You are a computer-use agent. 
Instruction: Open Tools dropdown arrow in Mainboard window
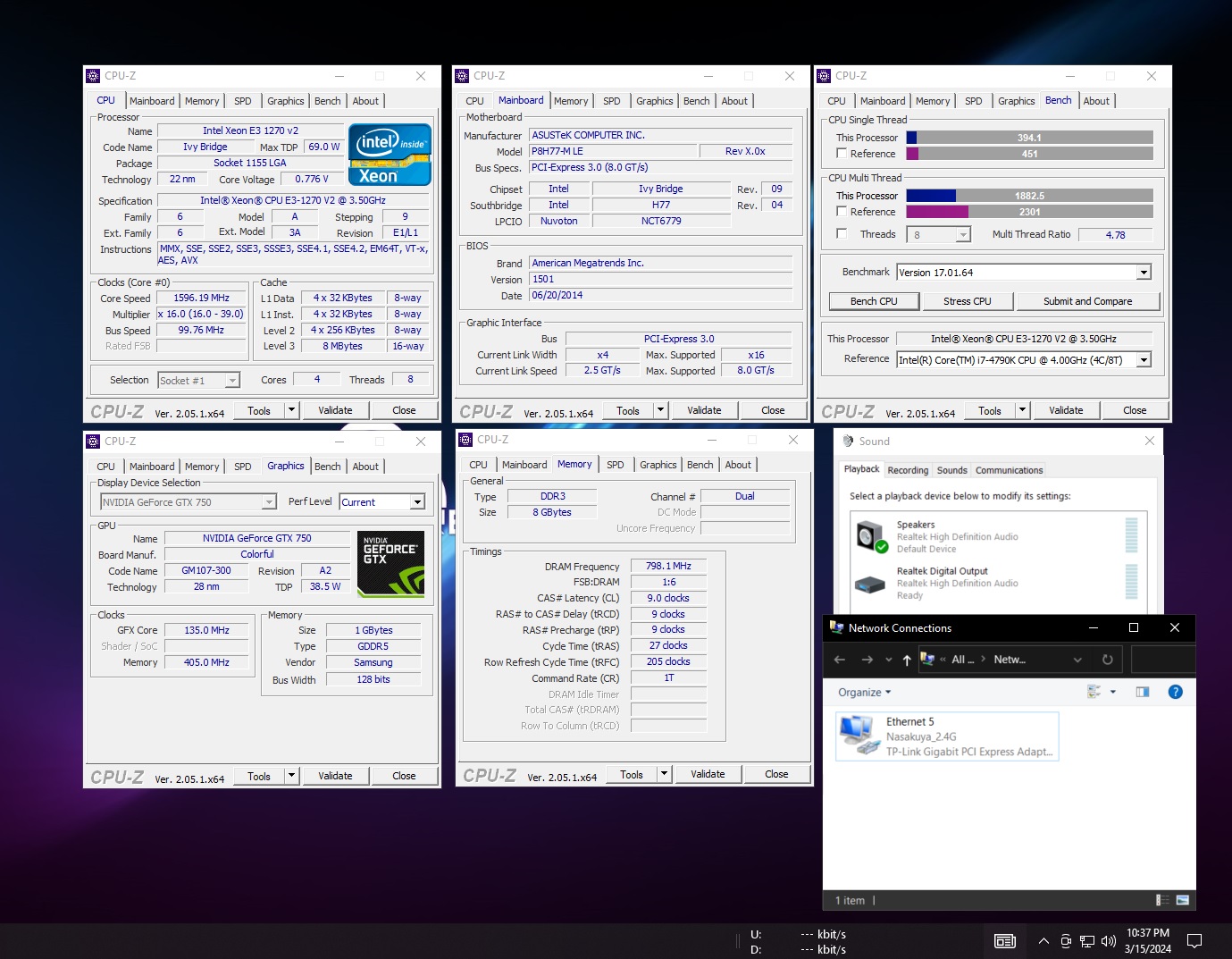pyautogui.click(x=660, y=410)
